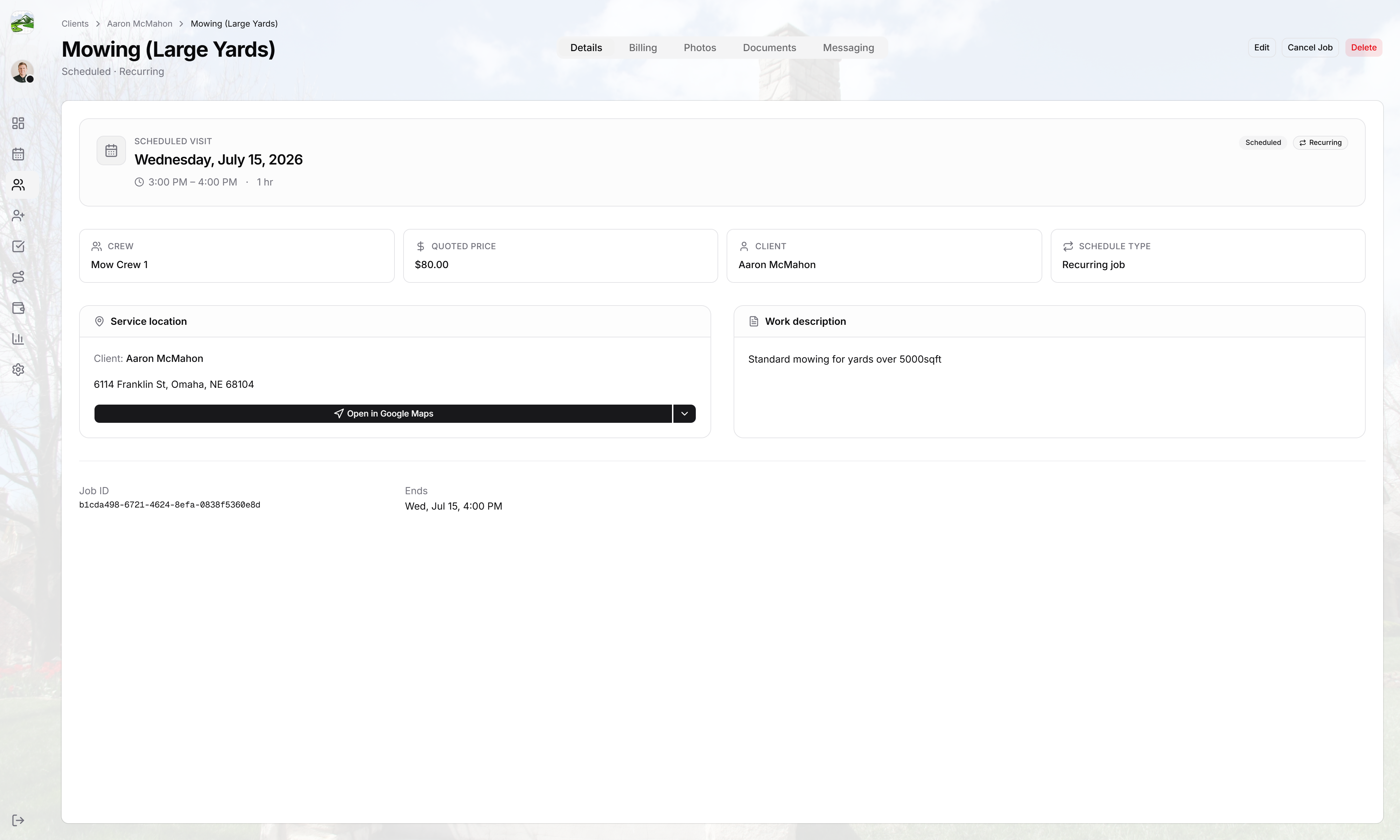Click the Scheduled · Recurring subtitle
Image resolution: width=1400 pixels, height=840 pixels.
(113, 72)
